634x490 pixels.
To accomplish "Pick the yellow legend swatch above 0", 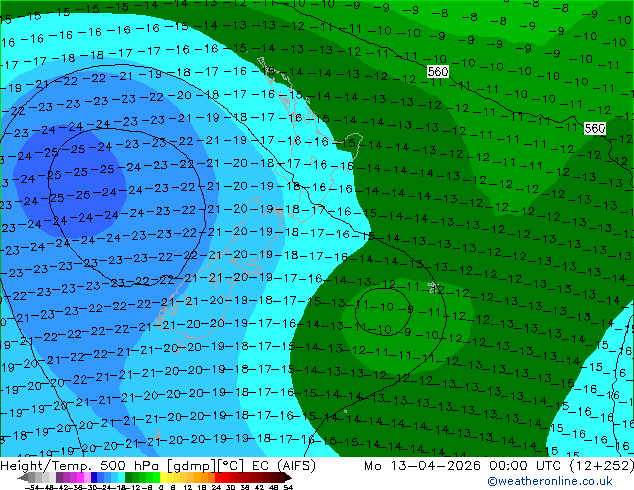I will pos(164,478).
